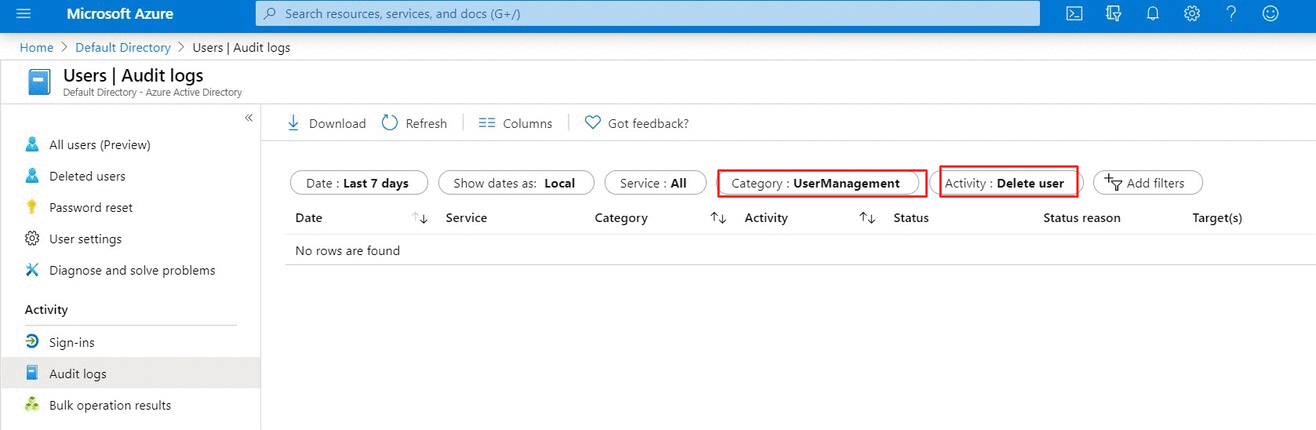Click the Refresh button label
Image resolution: width=1316 pixels, height=430 pixels.
coord(426,124)
